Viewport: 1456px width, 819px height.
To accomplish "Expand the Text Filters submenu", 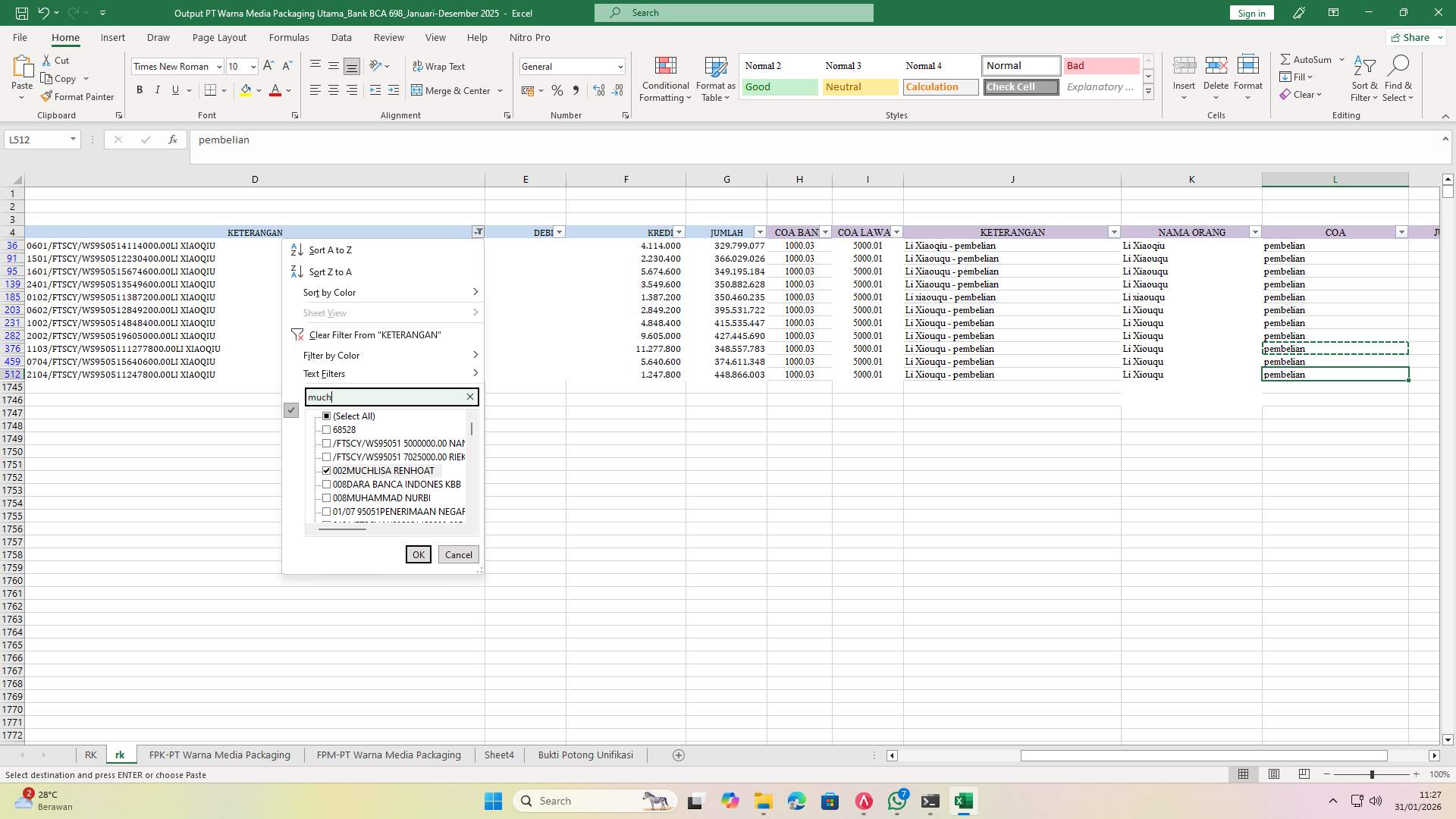I will coord(325,373).
